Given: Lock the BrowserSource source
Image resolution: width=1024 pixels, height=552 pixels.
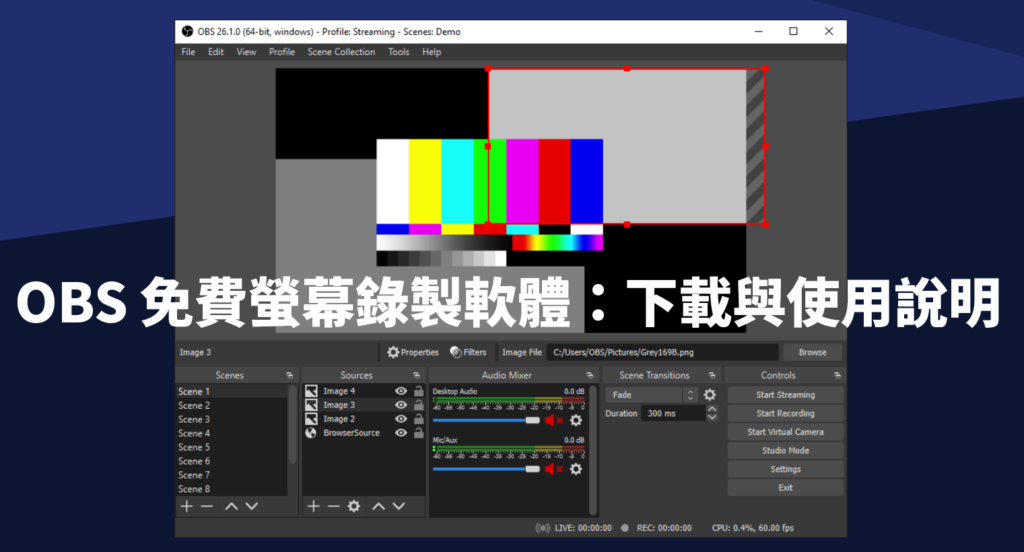Looking at the screenshot, I should click(x=419, y=432).
